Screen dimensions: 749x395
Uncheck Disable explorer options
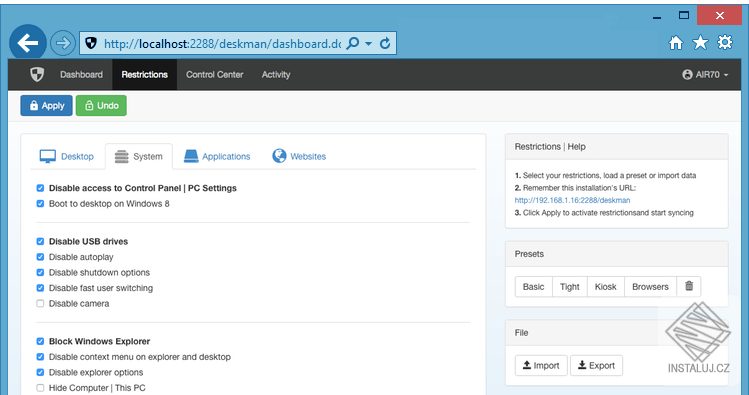[40, 372]
